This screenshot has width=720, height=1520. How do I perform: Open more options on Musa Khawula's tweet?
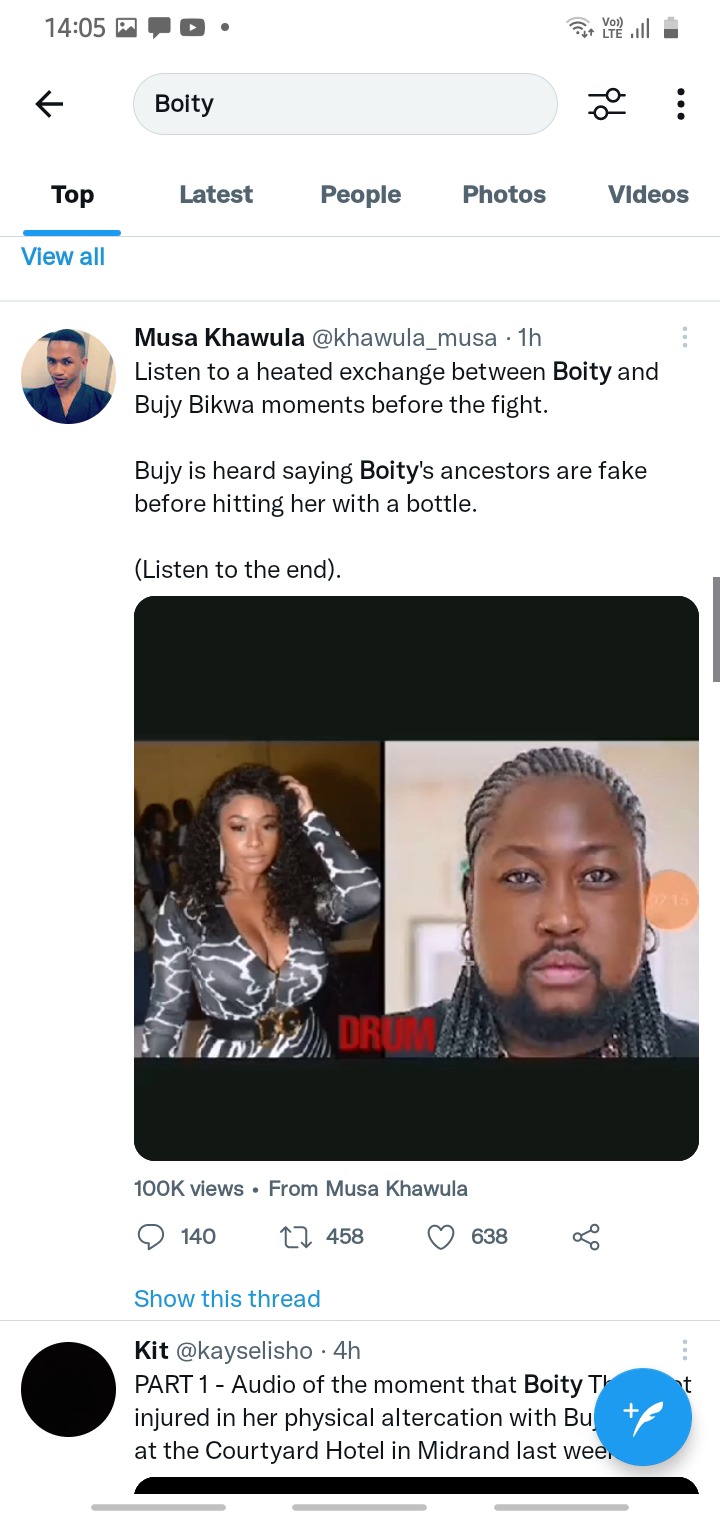(x=684, y=337)
